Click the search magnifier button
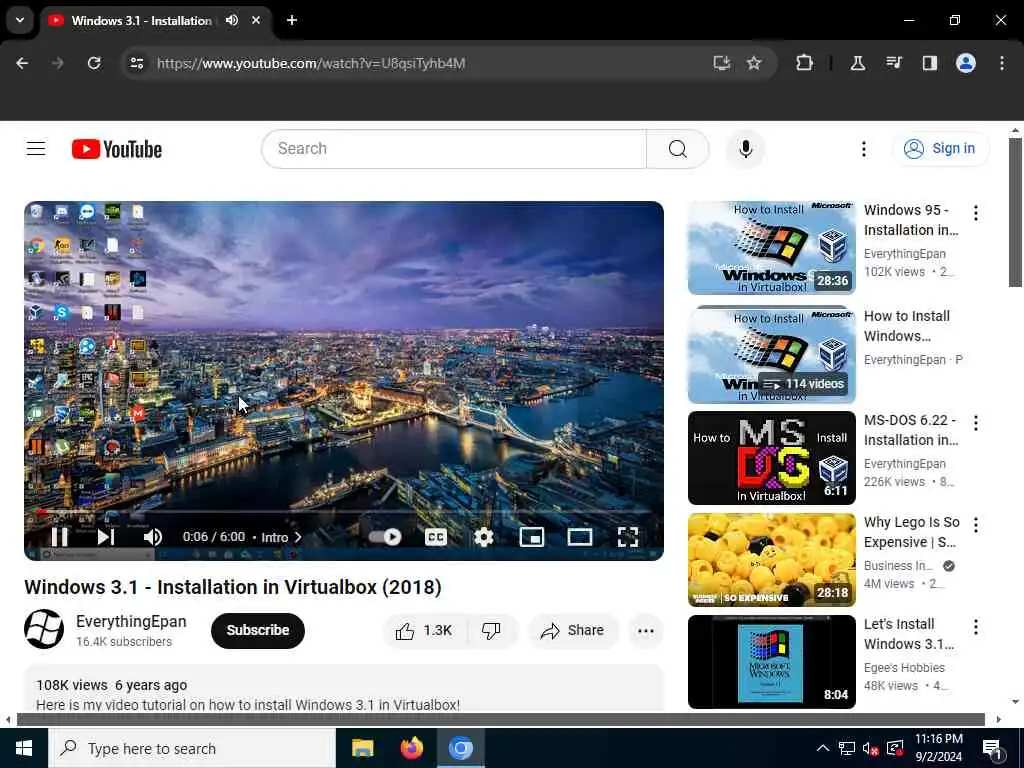 pos(677,149)
